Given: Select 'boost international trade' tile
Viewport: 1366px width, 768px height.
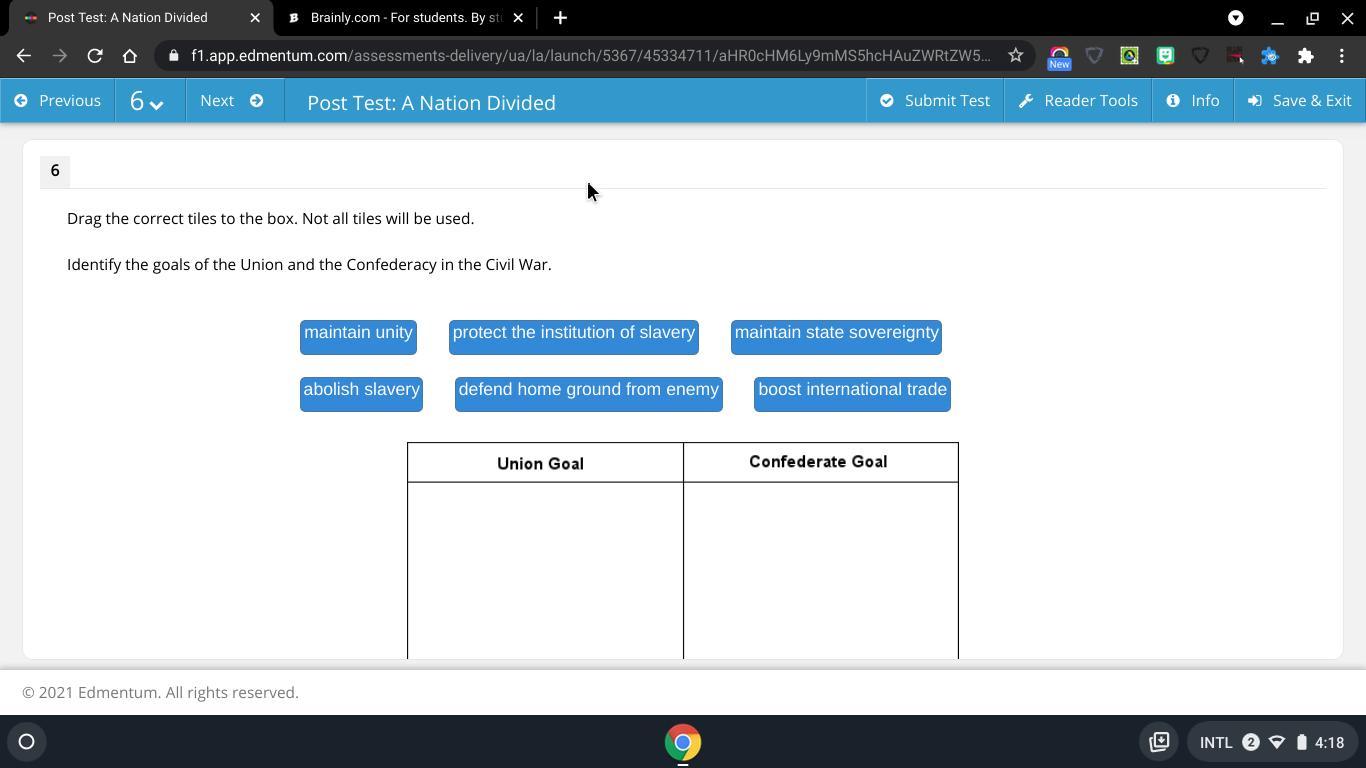Looking at the screenshot, I should [852, 393].
